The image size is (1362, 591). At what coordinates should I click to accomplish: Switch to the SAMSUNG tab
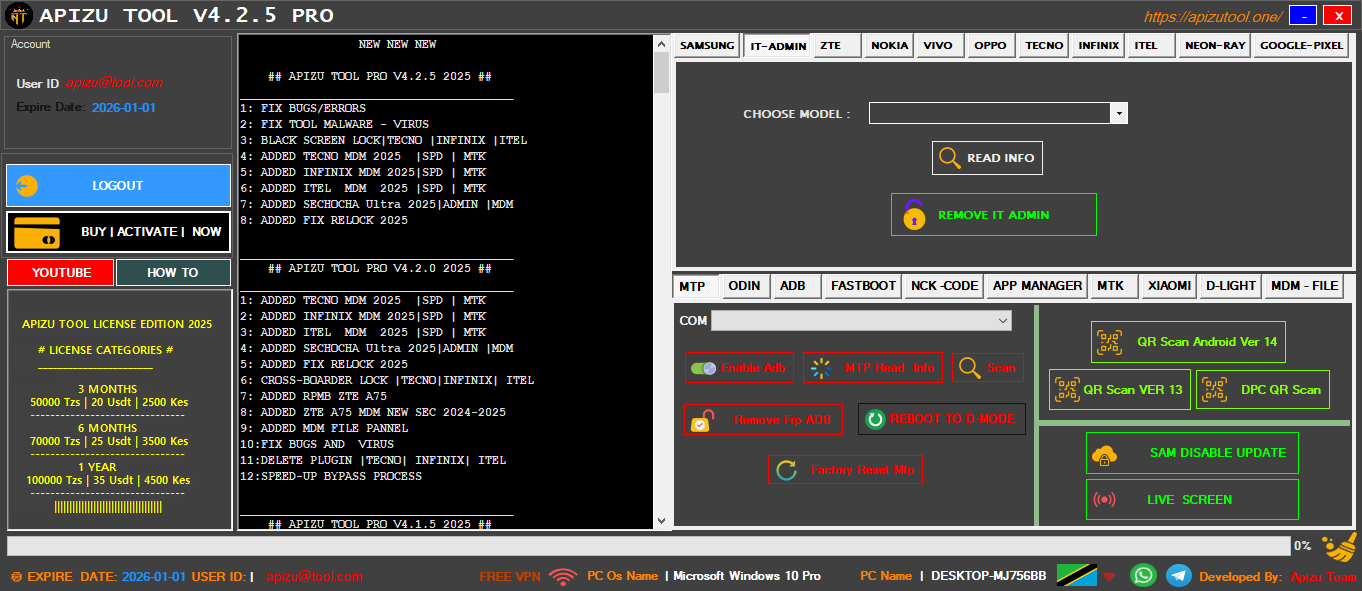[x=707, y=45]
